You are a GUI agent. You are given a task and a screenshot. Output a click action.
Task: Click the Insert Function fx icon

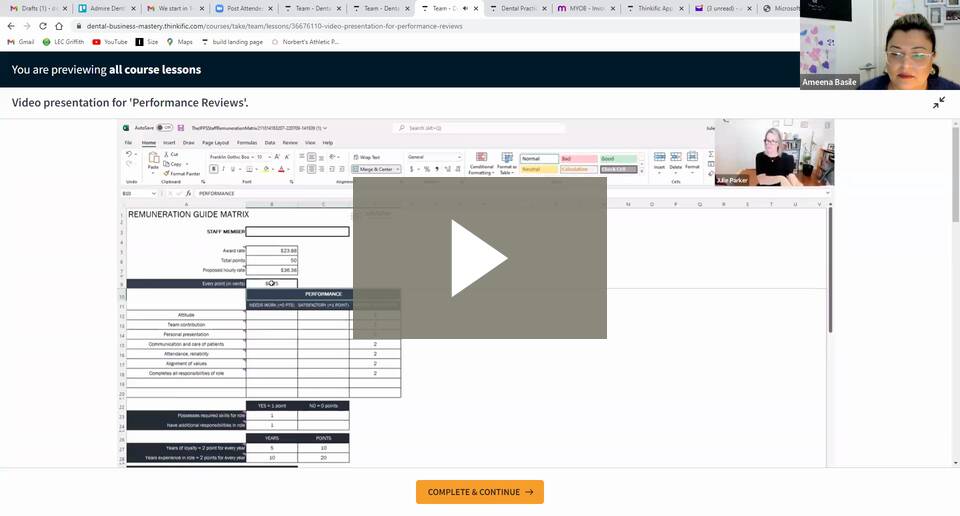click(x=188, y=193)
